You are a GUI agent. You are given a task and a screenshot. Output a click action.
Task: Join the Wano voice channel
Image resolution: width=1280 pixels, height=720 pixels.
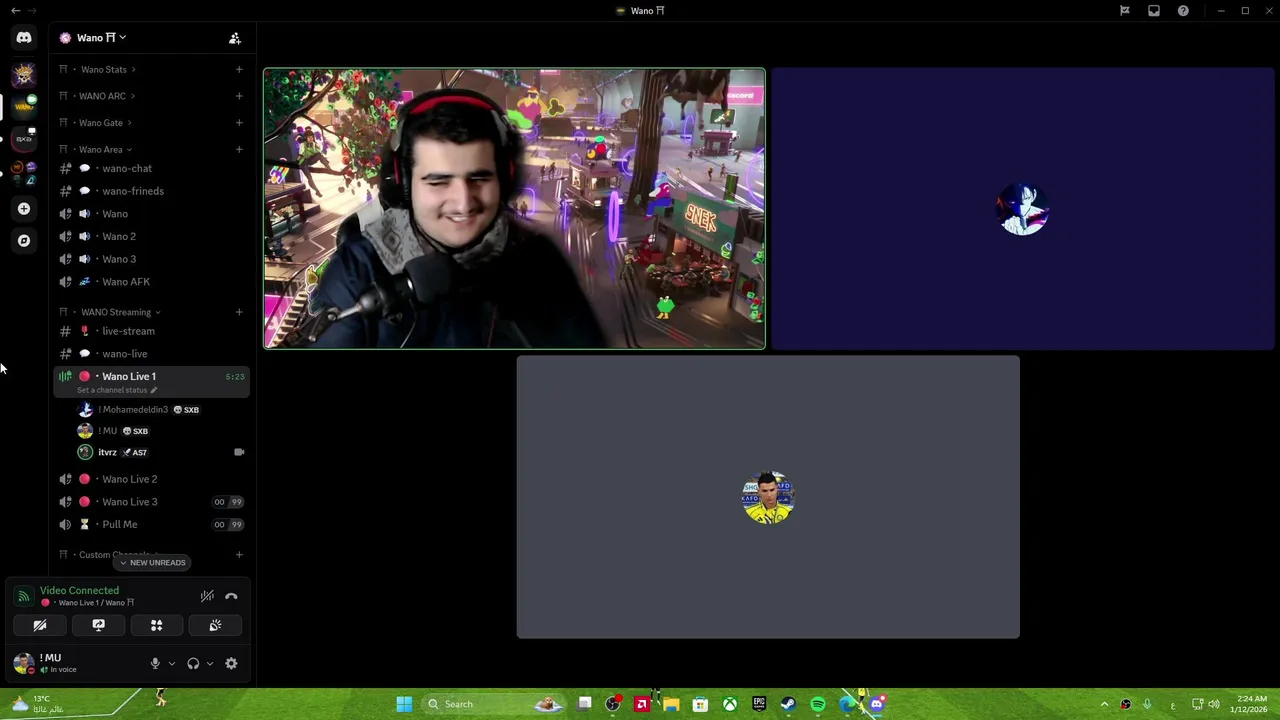(150, 214)
